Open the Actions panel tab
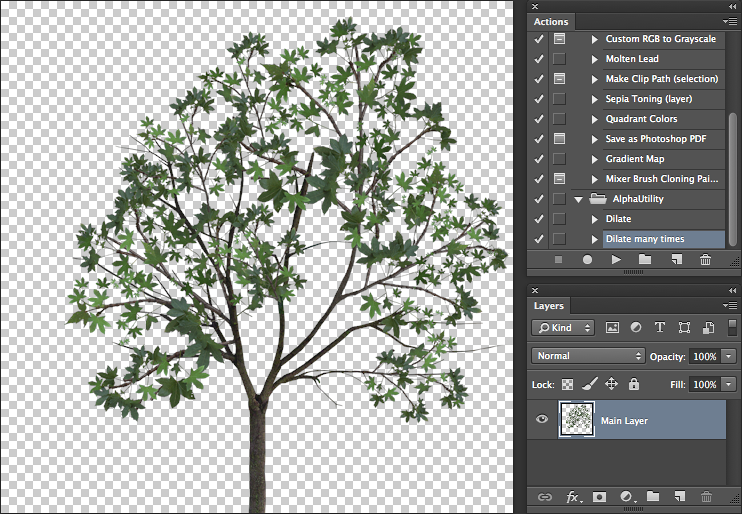This screenshot has width=742, height=514. click(551, 21)
